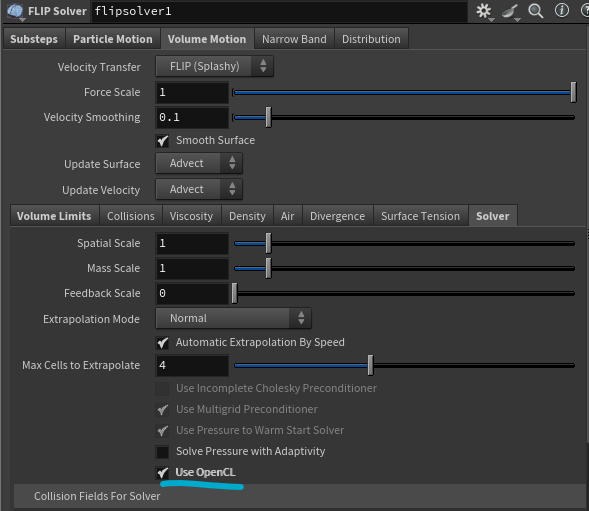This screenshot has width=589, height=511.
Task: Toggle Use Pressure to Warm Start Solver
Action: click(x=162, y=431)
